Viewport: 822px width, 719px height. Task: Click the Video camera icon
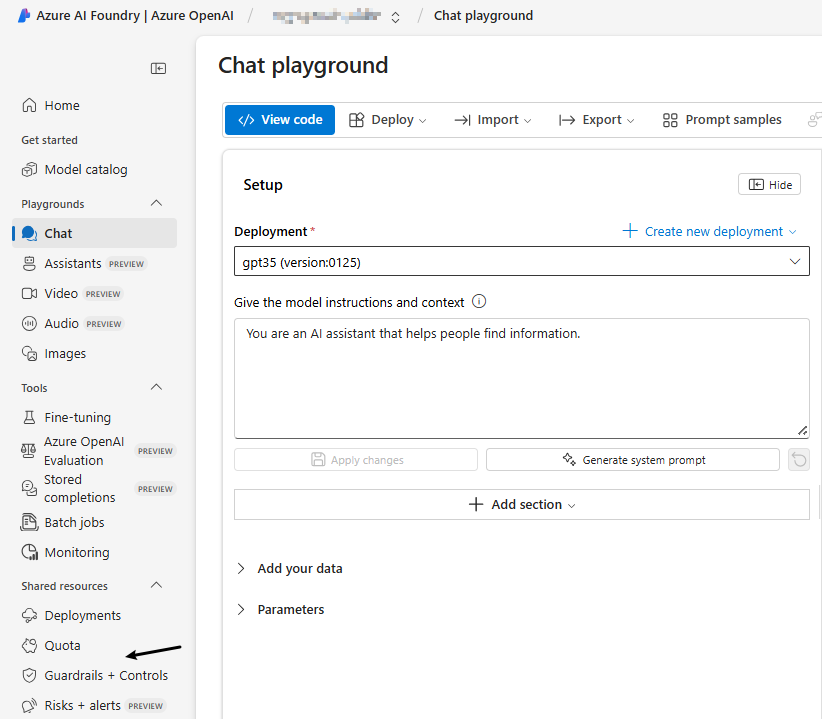29,293
